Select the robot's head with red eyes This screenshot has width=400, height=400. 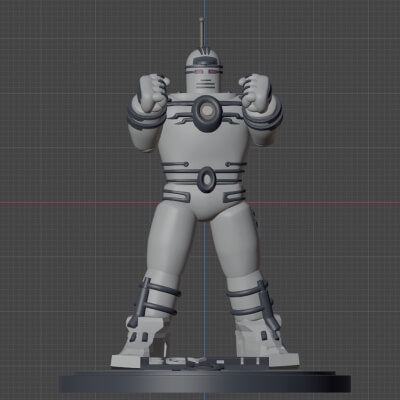[x=204, y=72]
